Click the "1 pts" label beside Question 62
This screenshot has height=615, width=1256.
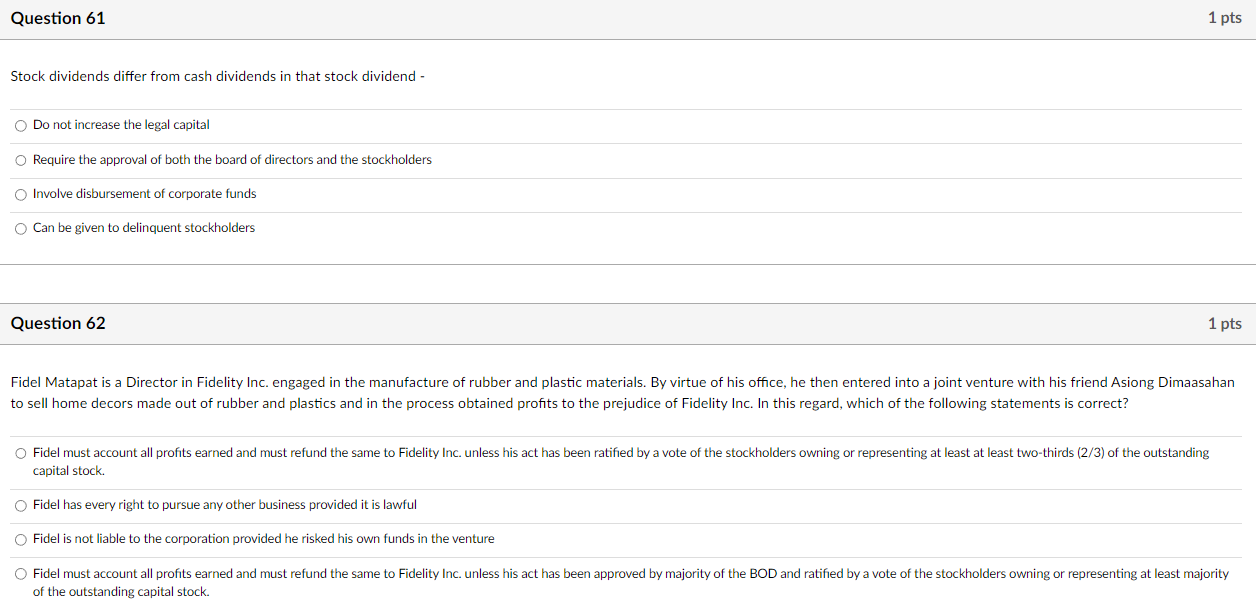point(1224,323)
